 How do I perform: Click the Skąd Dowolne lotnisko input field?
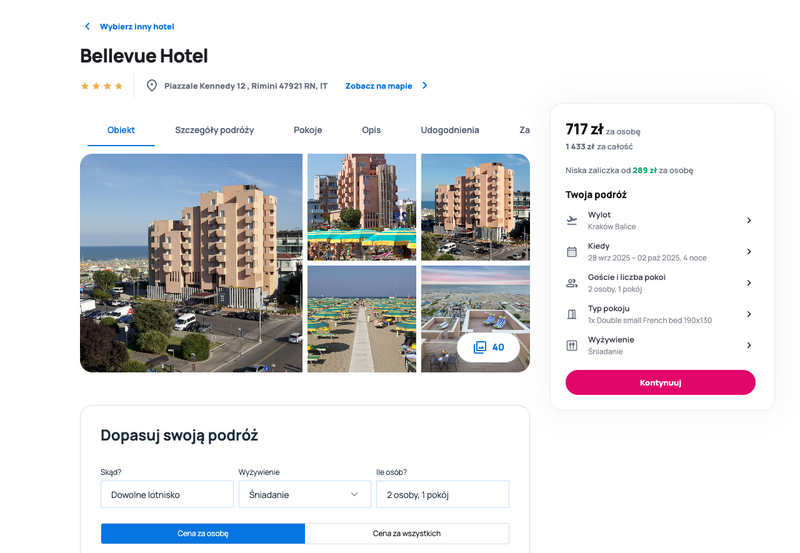point(167,494)
